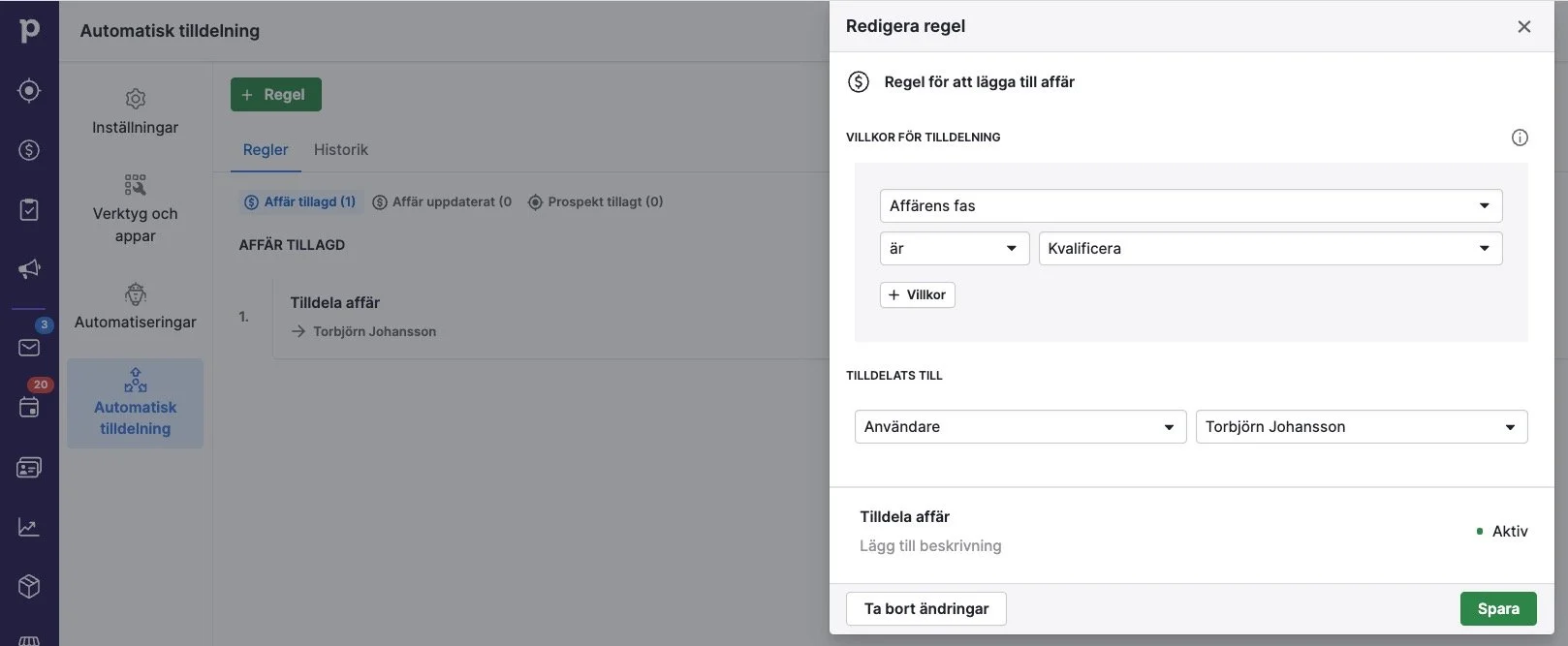Open Campaigns megaphone icon in sidebar
Image resolution: width=1568 pixels, height=646 pixels.
[29, 269]
